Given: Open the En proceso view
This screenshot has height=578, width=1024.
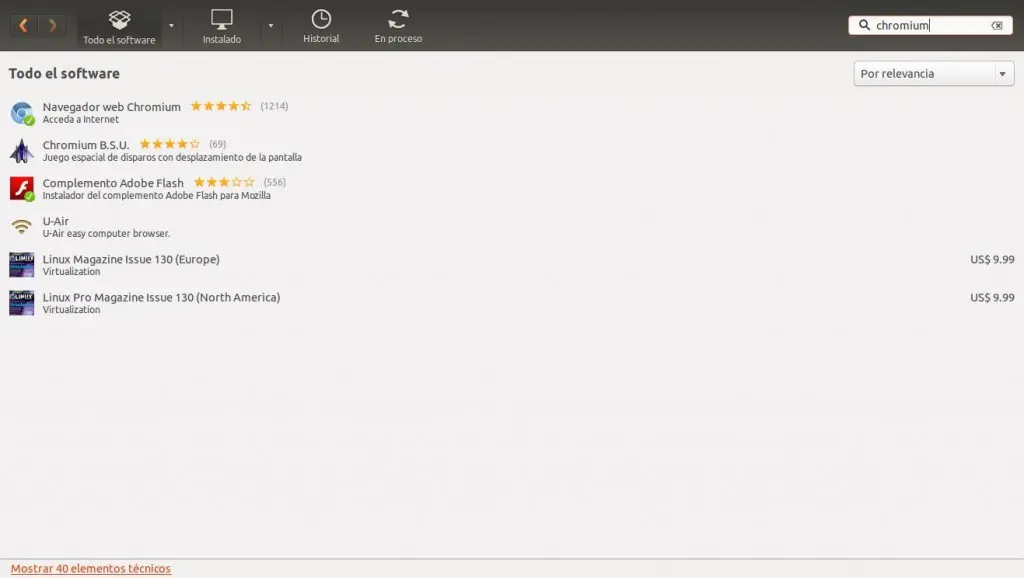Looking at the screenshot, I should tap(398, 27).
